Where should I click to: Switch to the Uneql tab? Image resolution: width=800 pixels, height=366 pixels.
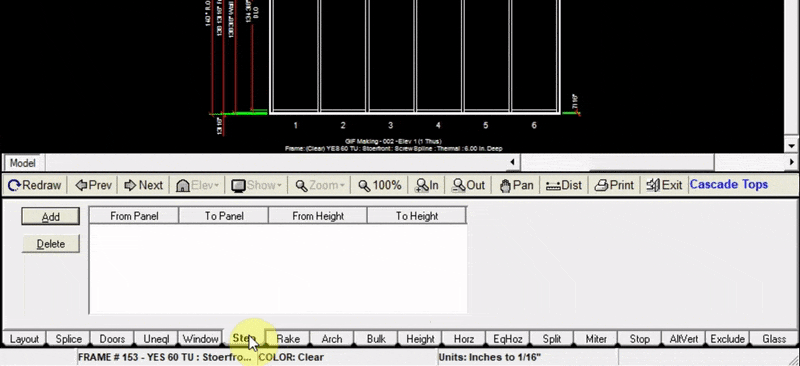click(x=157, y=339)
